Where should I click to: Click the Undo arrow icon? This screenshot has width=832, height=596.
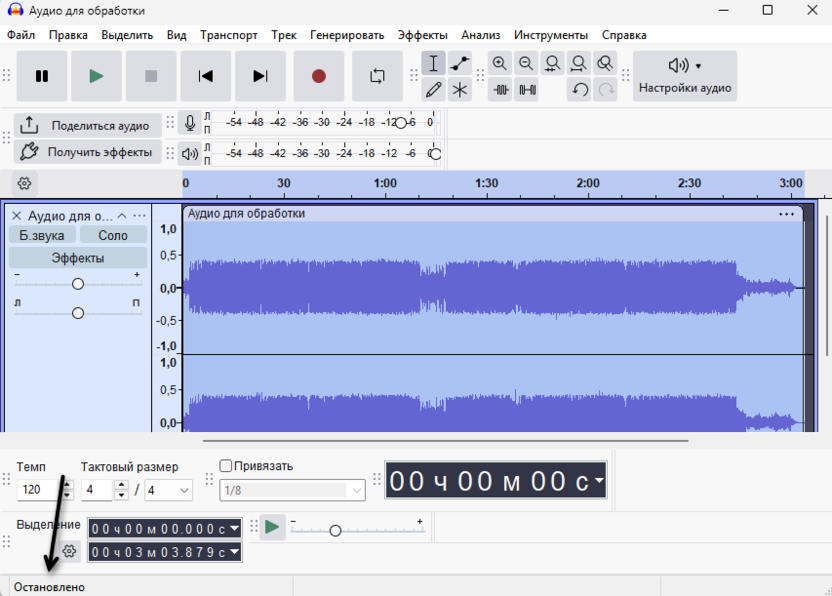tap(579, 90)
